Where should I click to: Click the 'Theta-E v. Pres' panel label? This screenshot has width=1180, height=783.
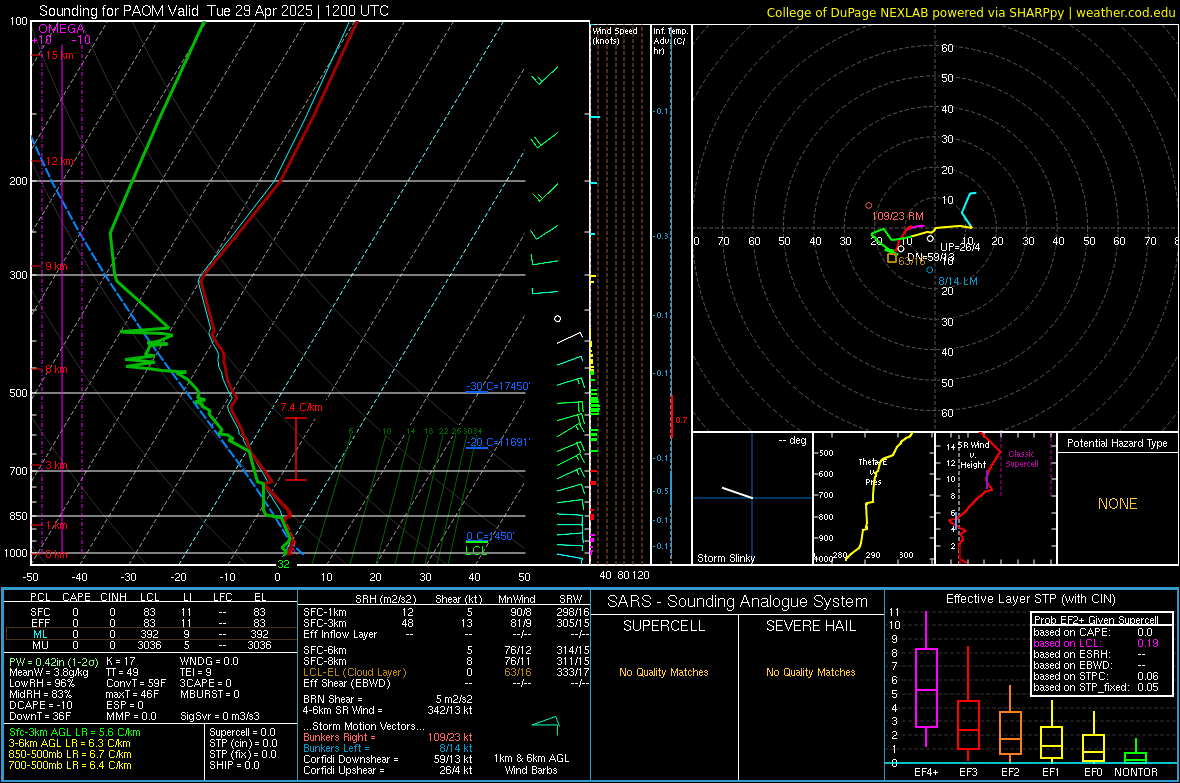(873, 471)
